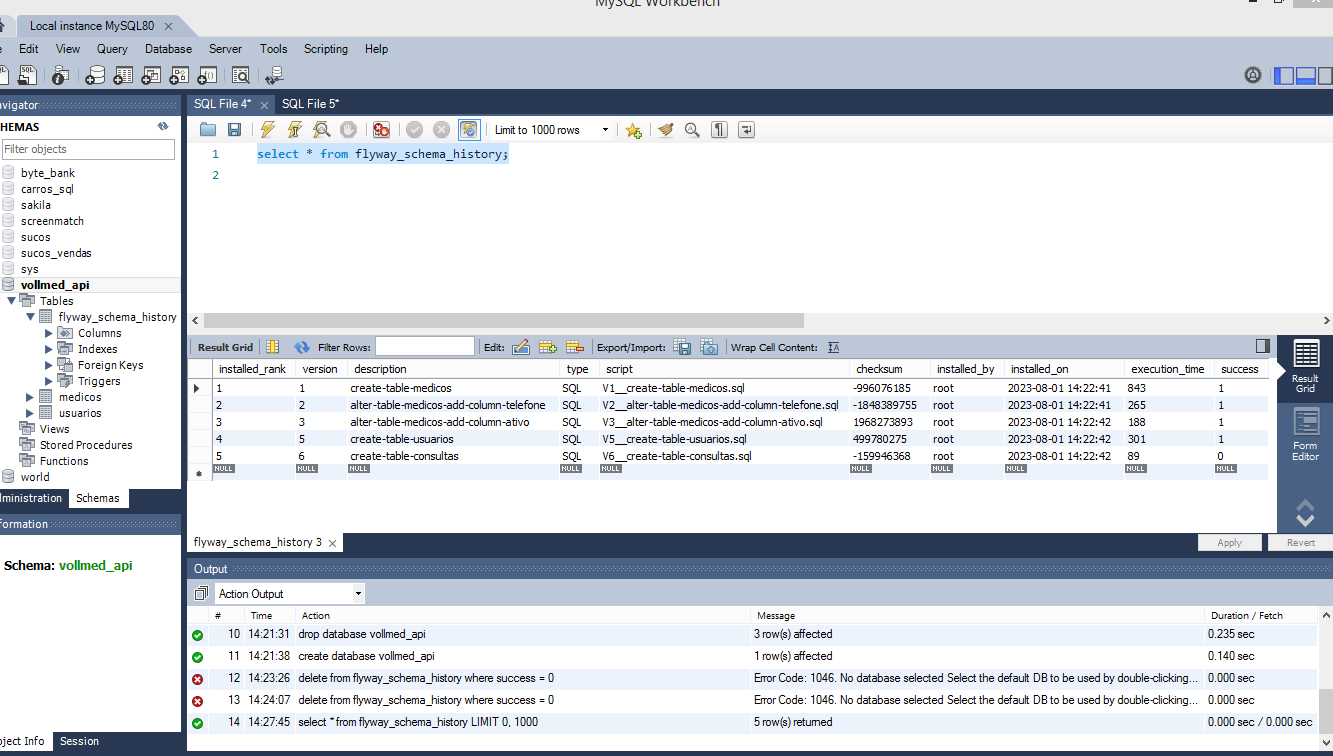
Task: Open the Database menu
Action: (168, 49)
